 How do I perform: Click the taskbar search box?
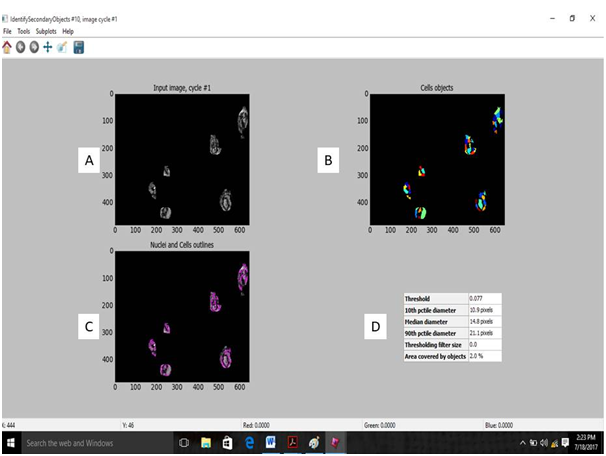(95, 442)
